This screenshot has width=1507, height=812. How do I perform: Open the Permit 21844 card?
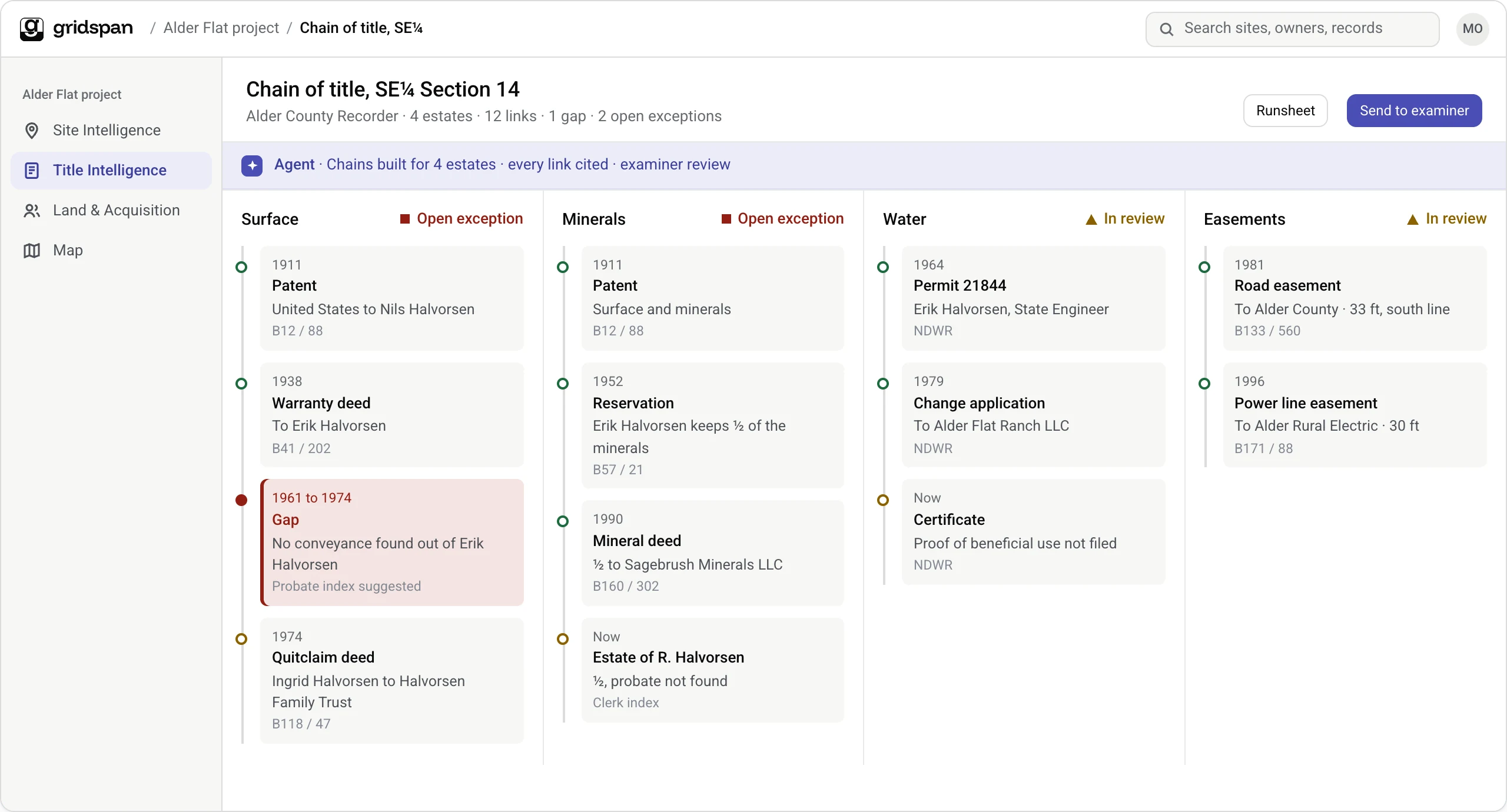coord(1033,298)
